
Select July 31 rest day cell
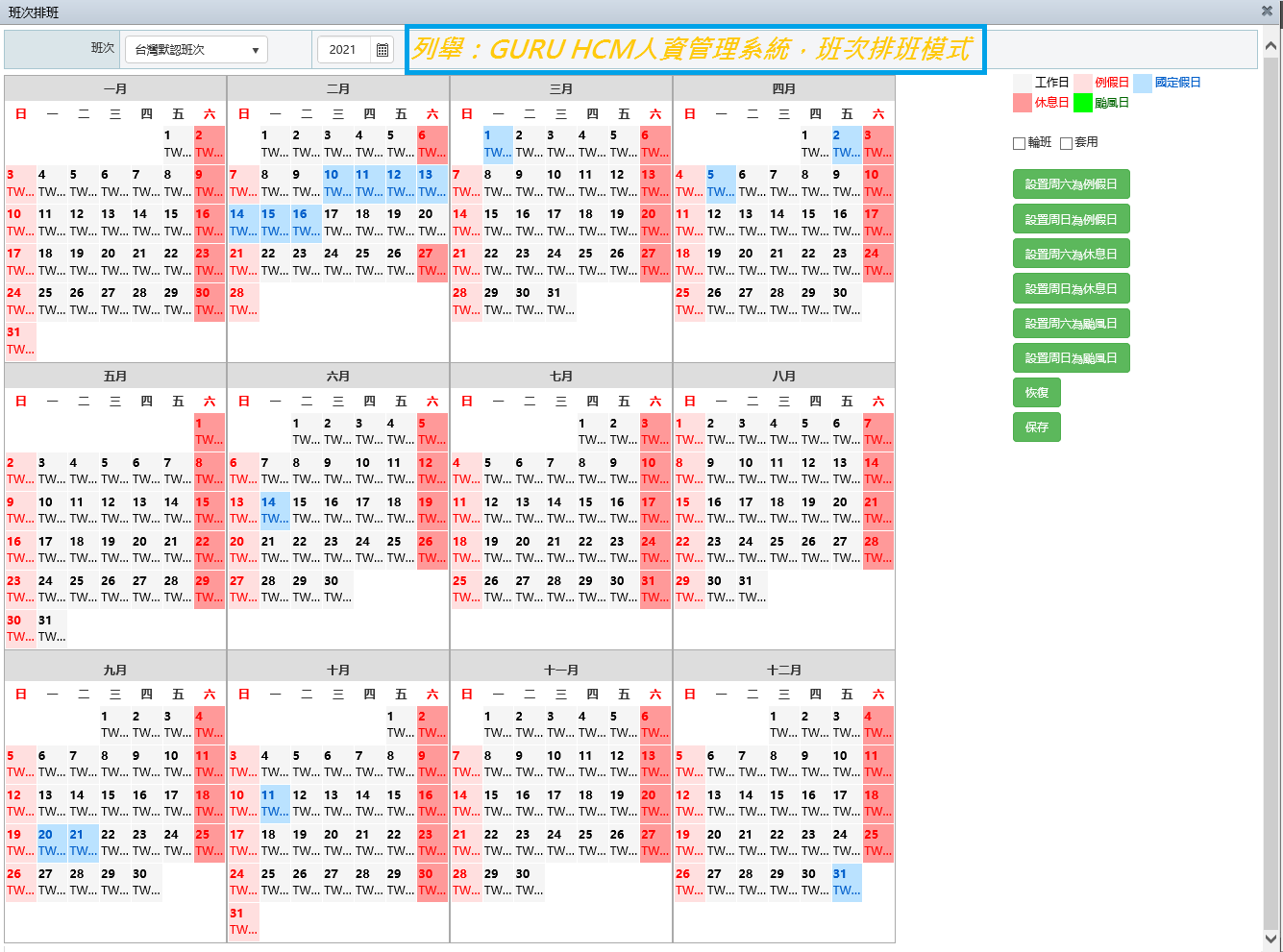tap(654, 588)
